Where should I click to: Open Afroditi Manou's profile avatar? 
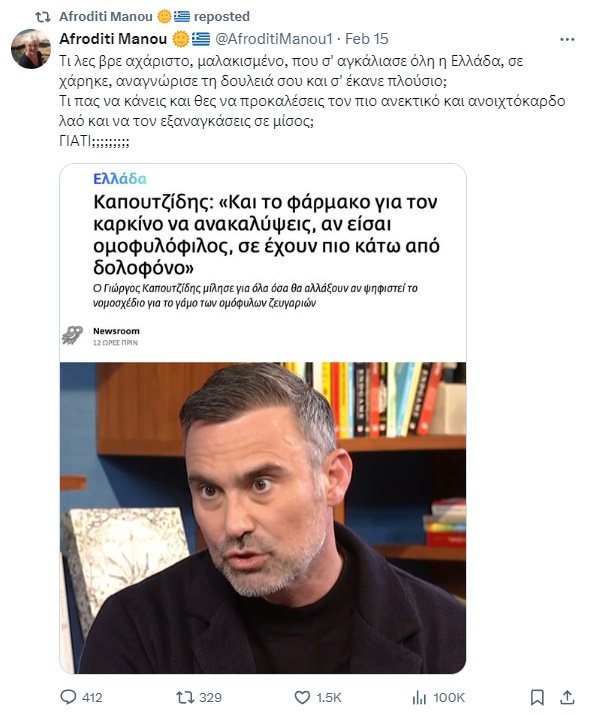coord(31,49)
